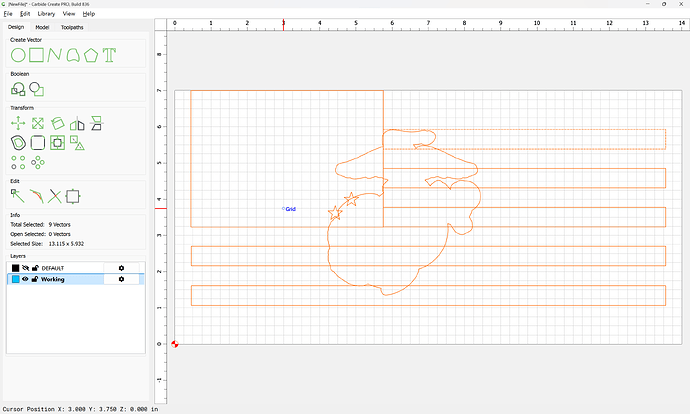The image size is (690, 414).
Task: Switch to the Model tab
Action: click(42, 27)
